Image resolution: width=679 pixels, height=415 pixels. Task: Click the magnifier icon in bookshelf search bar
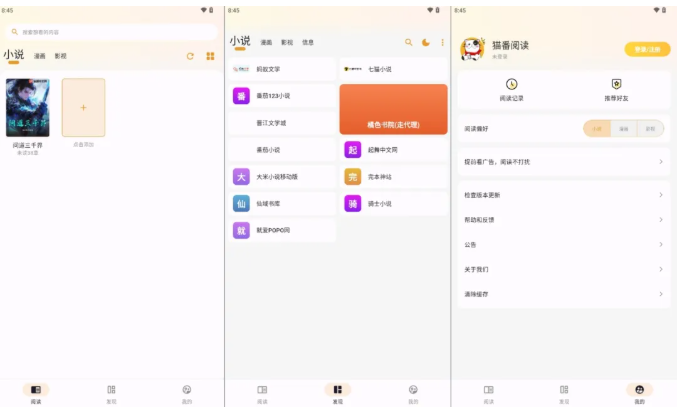pos(15,32)
